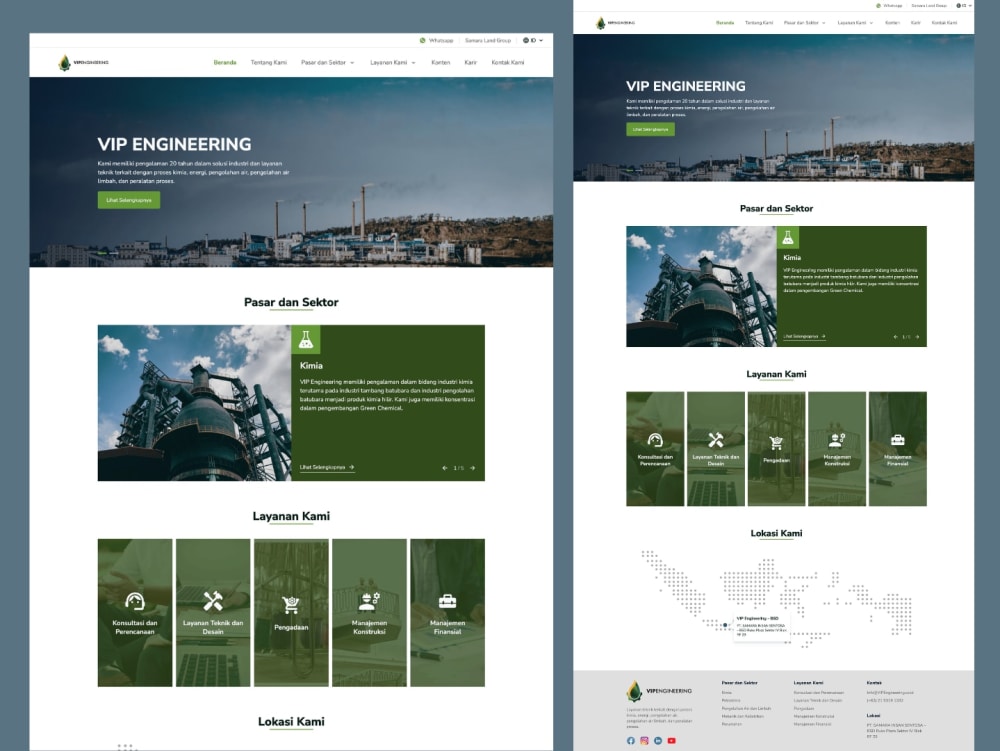
Task: Click Lihat Selengkapnya link in right Kimia card
Action: click(x=804, y=337)
